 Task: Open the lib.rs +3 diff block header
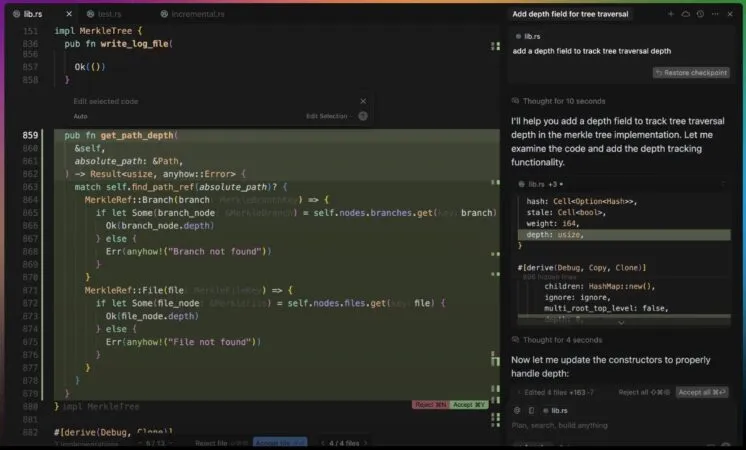(x=540, y=184)
